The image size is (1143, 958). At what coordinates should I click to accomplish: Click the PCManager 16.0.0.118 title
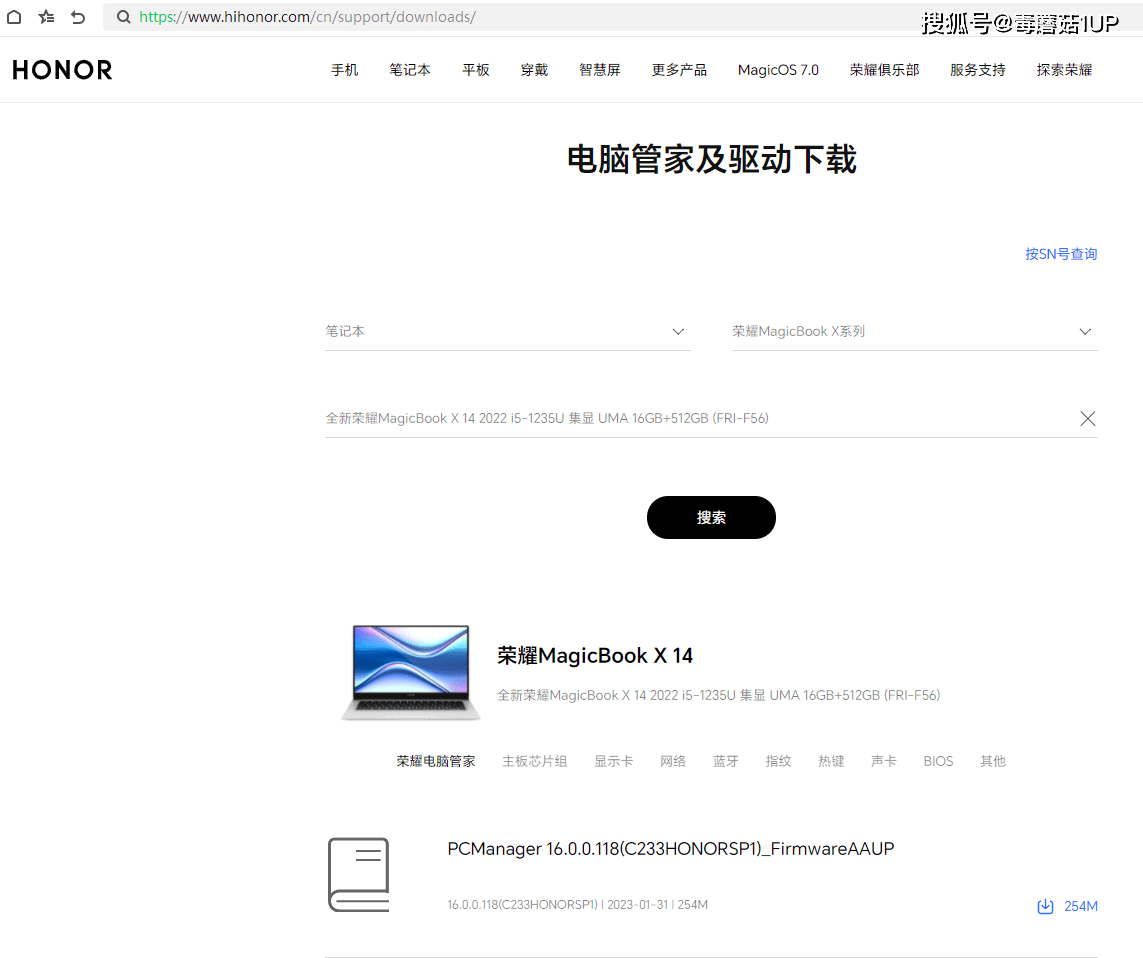[x=671, y=849]
